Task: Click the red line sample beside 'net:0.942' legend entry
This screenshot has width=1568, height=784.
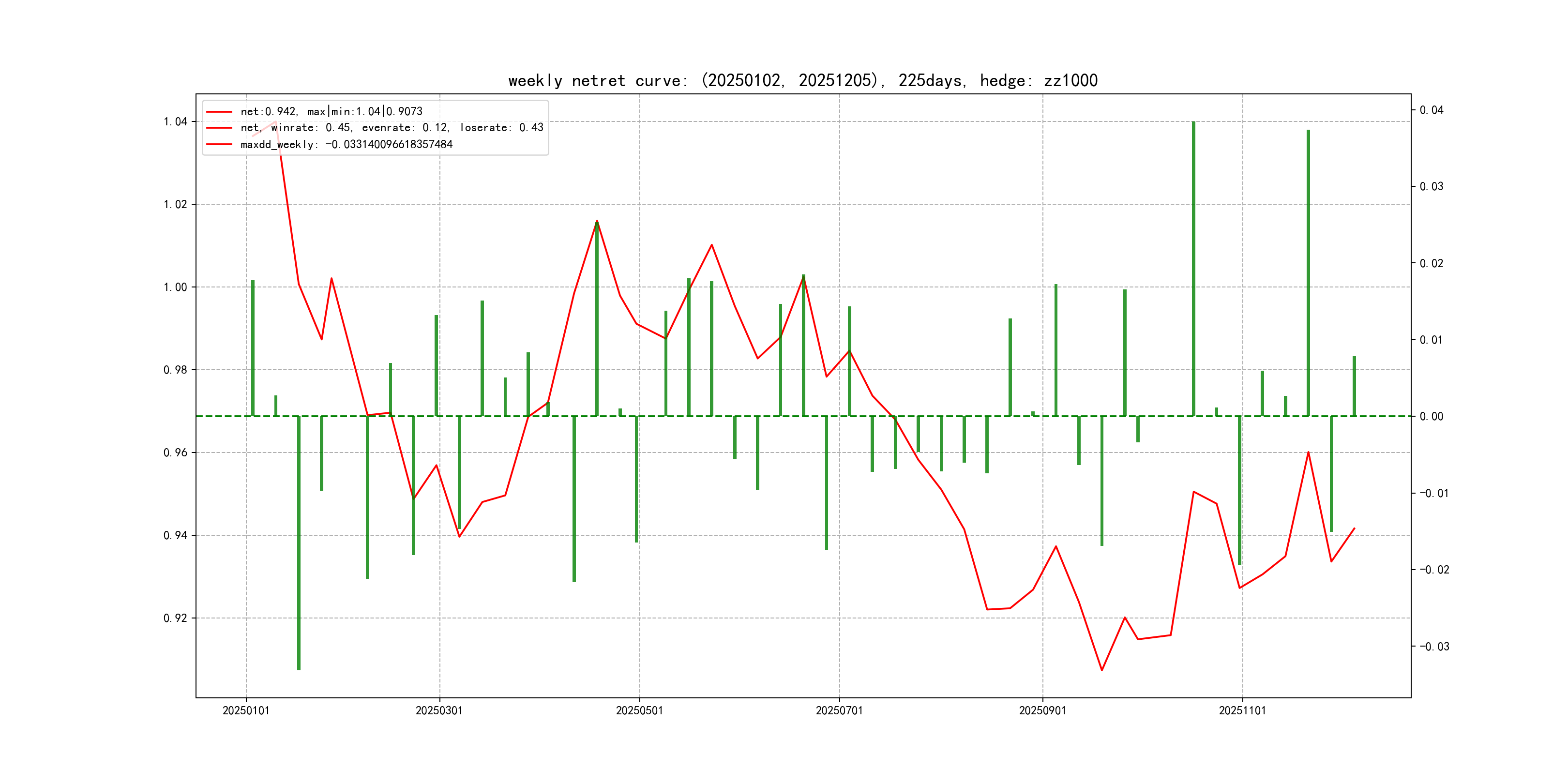Action: click(219, 111)
